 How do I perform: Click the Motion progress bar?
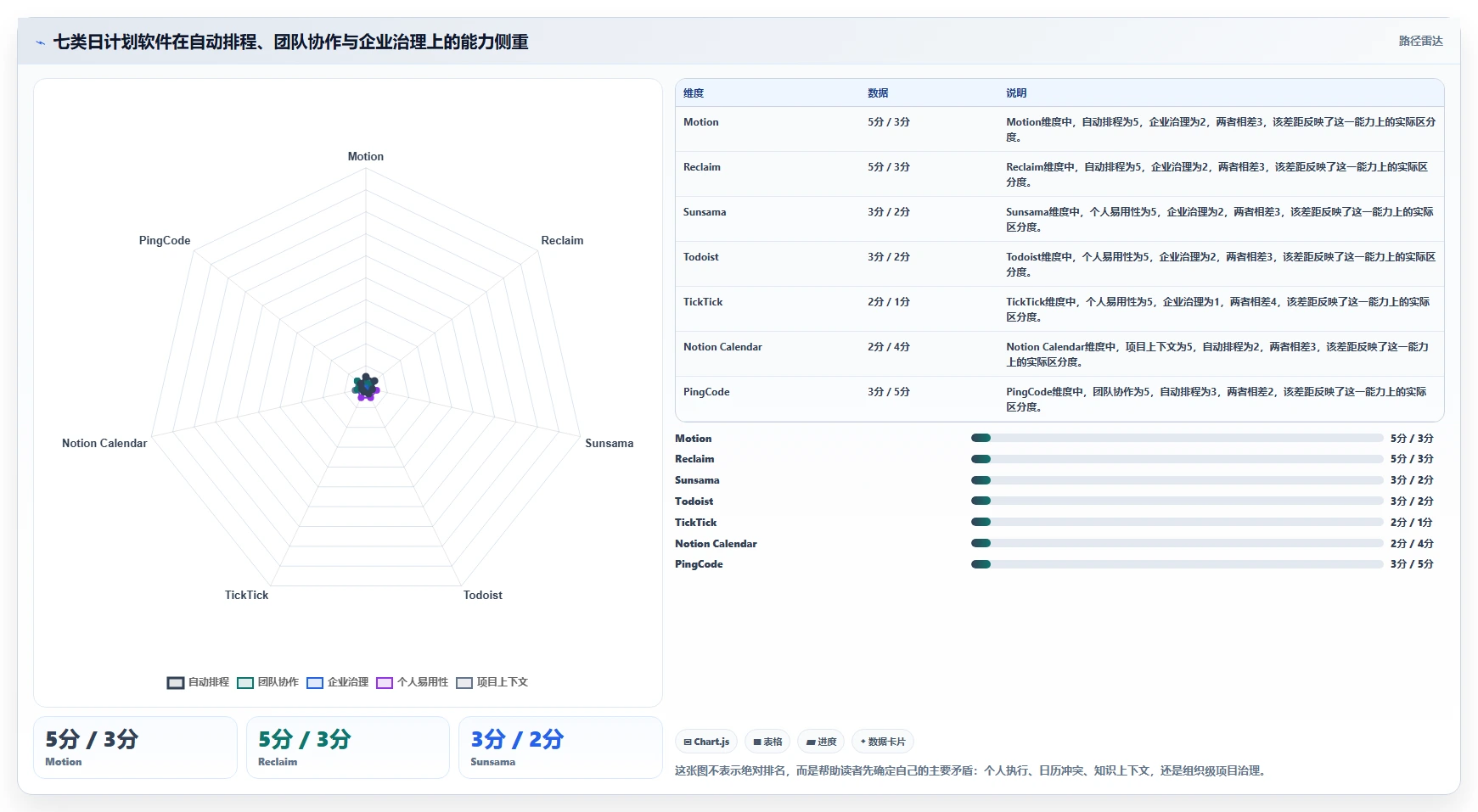[x=1177, y=438]
